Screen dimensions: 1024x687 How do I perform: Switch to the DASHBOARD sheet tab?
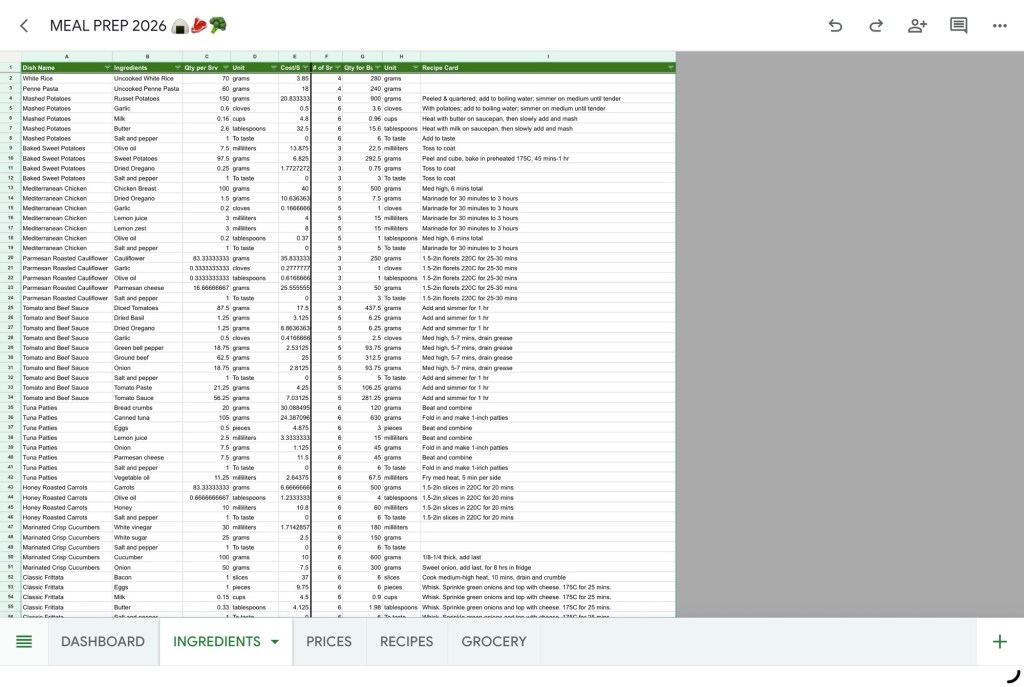pos(103,642)
